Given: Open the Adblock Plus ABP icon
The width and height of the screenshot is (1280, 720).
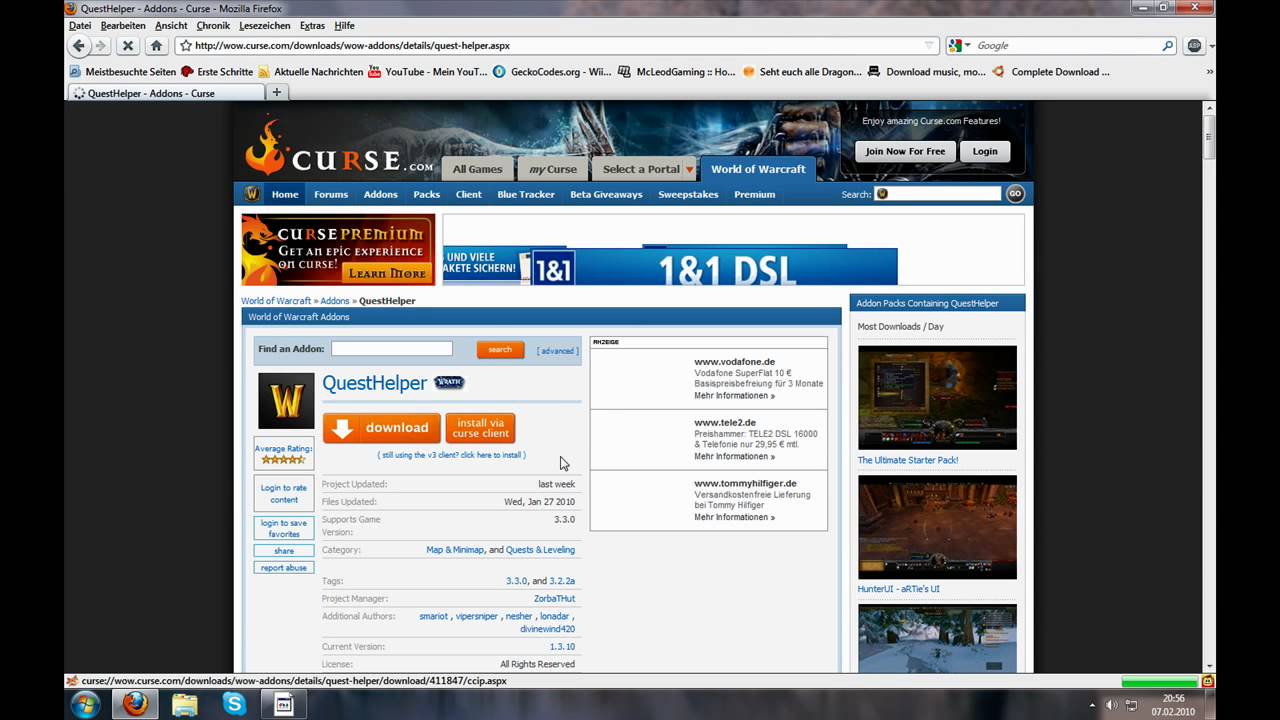Looking at the screenshot, I should (1194, 46).
